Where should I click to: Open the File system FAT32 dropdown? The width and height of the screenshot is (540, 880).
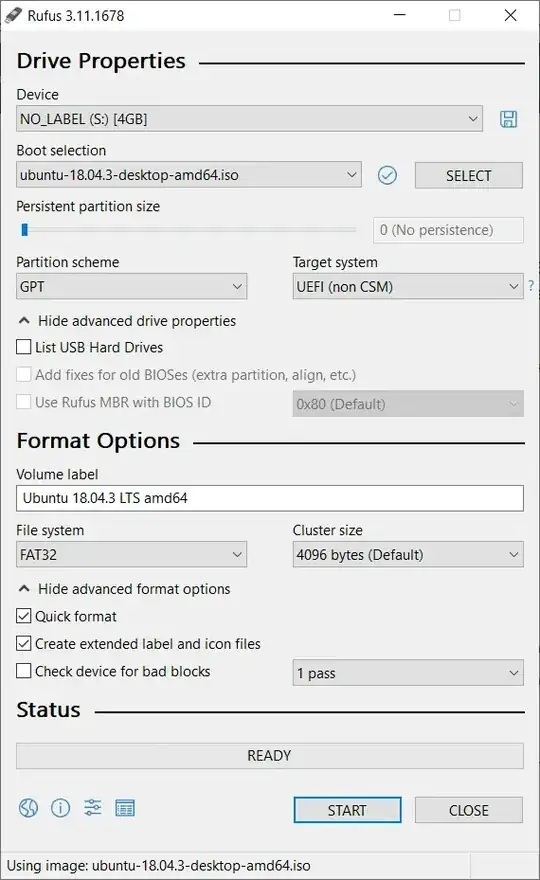pos(131,554)
